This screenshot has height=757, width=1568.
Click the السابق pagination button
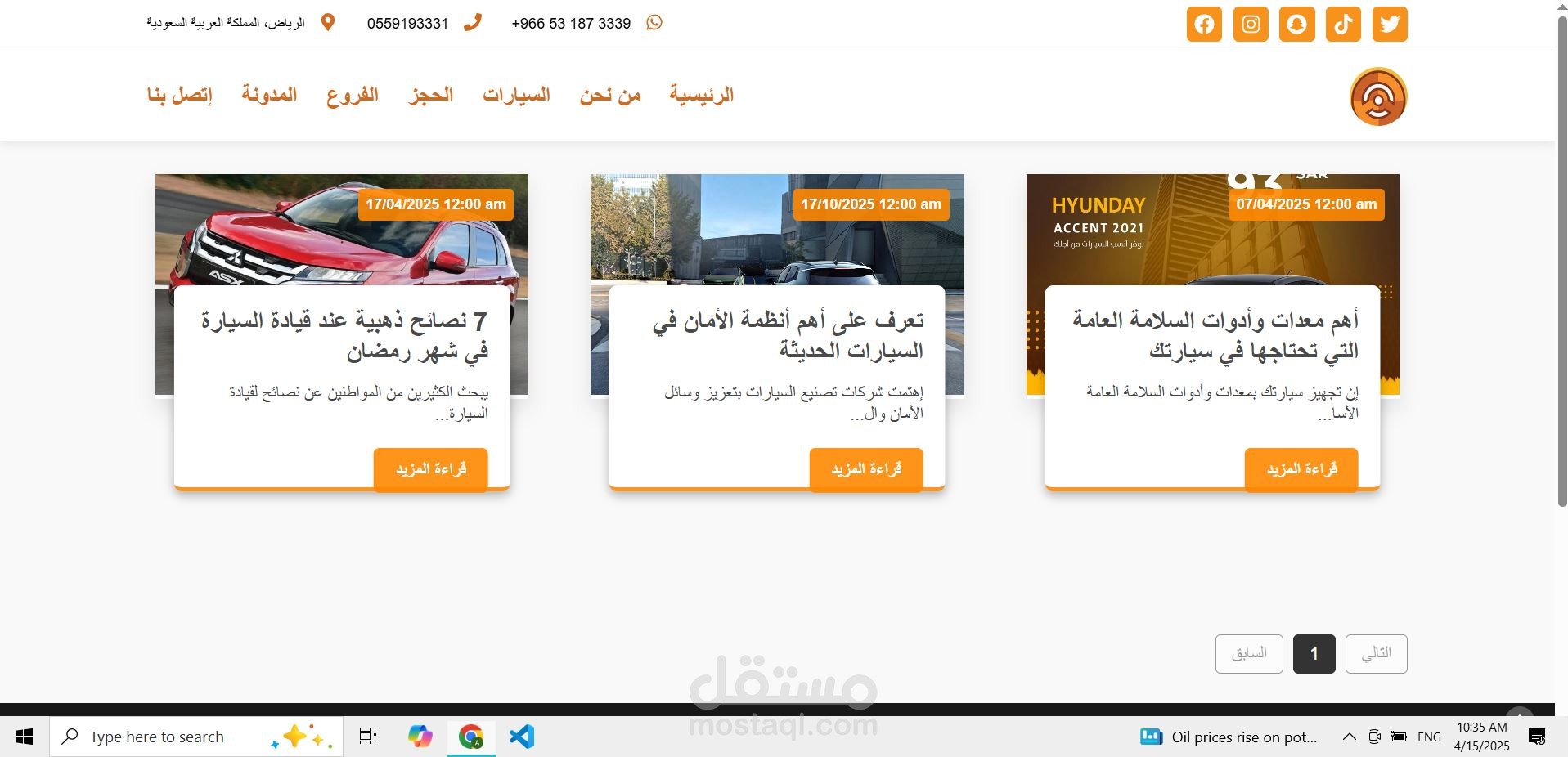click(x=1249, y=653)
